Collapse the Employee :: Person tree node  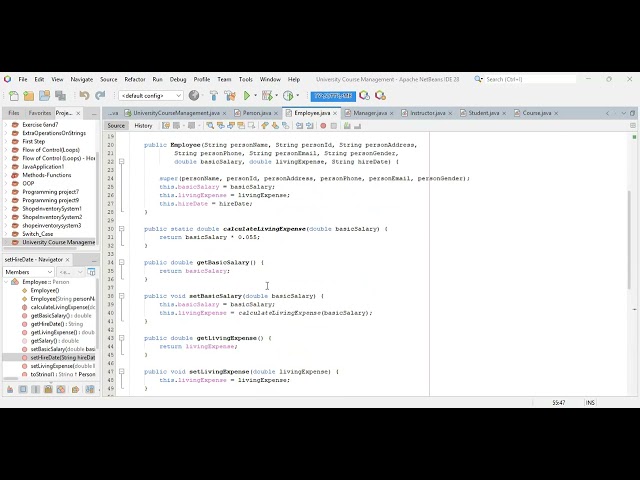pos(6,282)
